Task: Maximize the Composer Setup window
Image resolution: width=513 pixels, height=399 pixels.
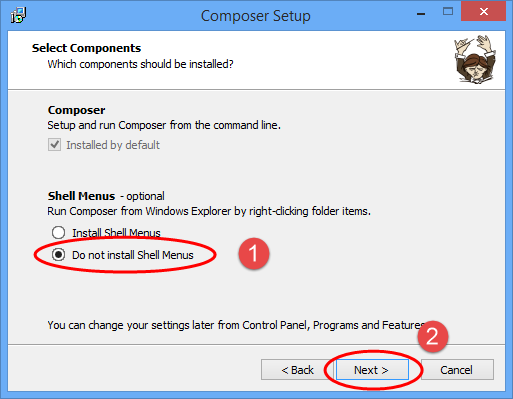Action: coord(448,12)
